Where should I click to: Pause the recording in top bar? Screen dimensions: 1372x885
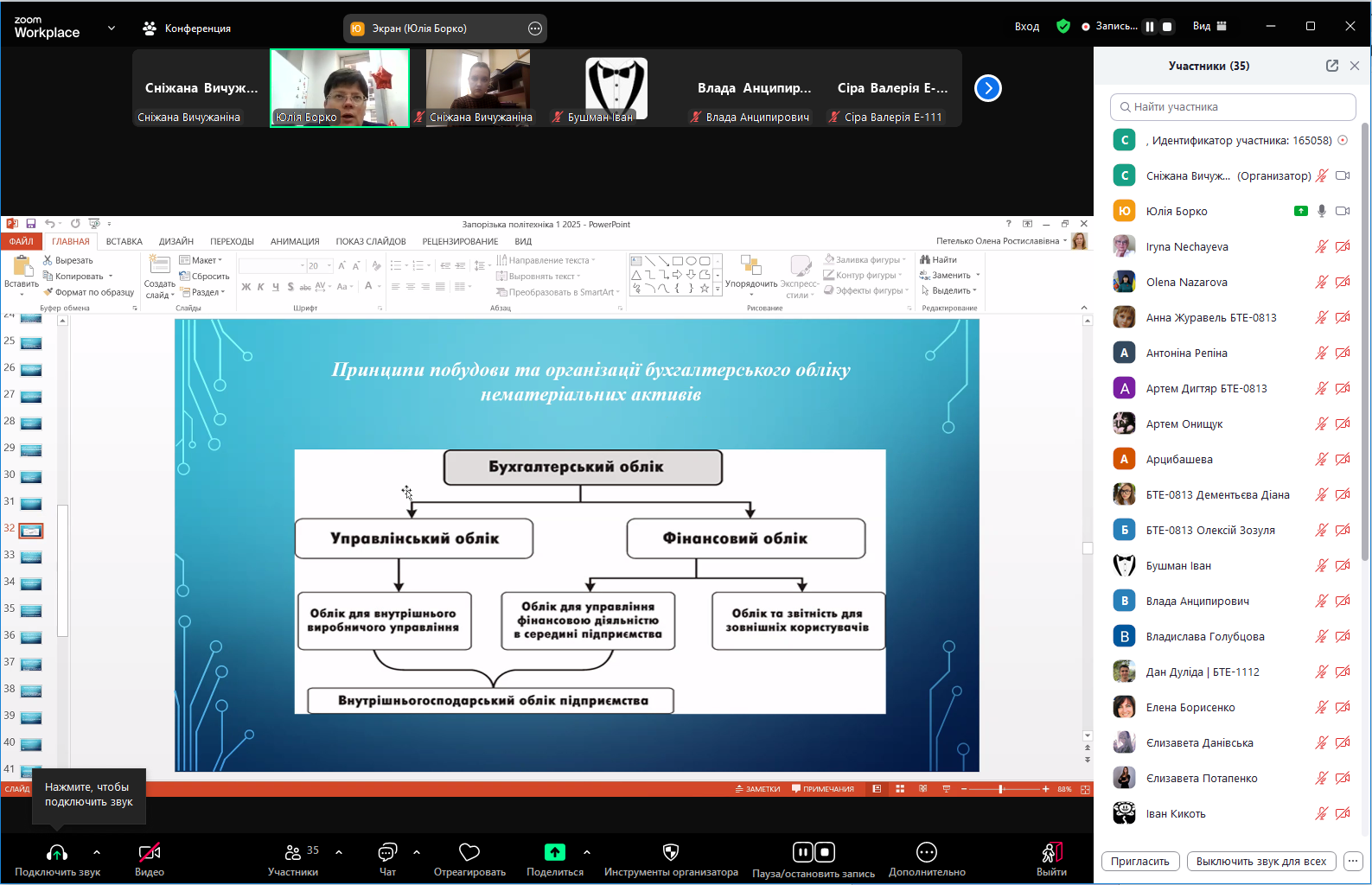(1150, 27)
